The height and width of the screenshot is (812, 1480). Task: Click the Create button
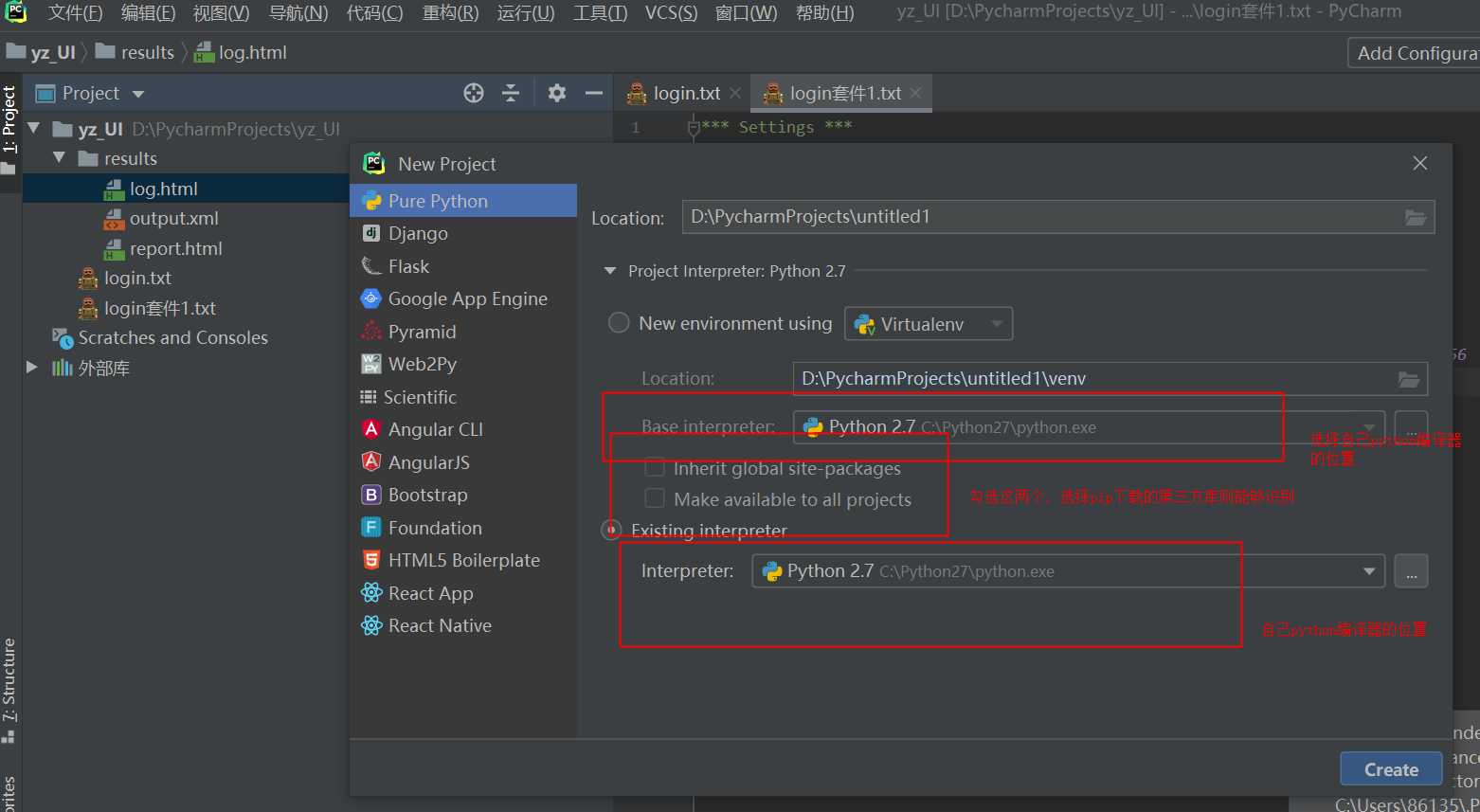[x=1391, y=769]
